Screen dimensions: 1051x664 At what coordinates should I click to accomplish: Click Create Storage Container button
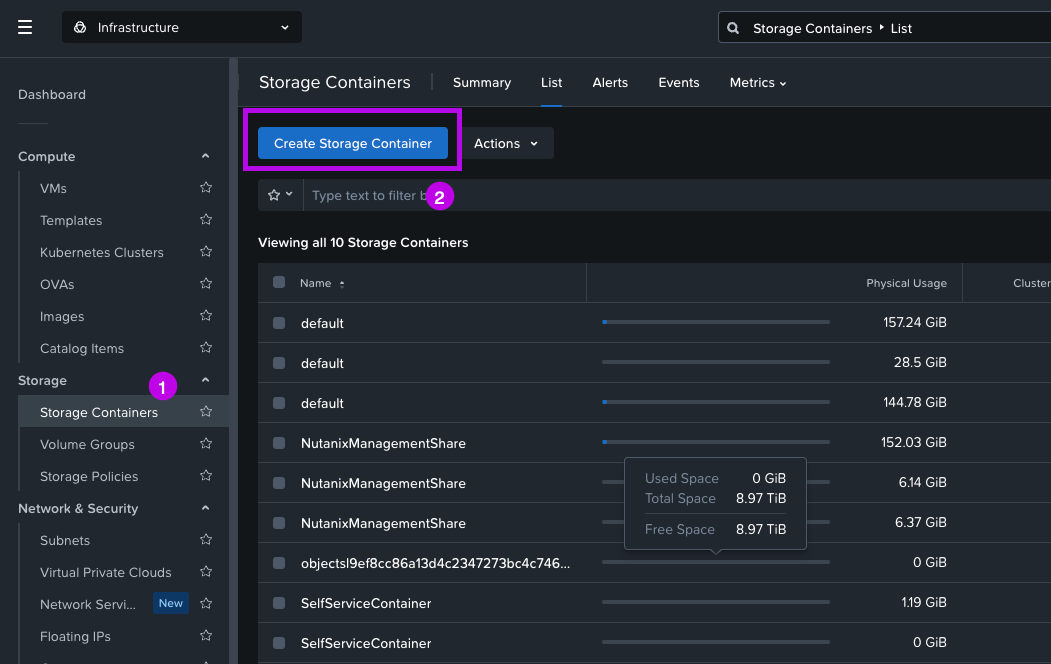tap(353, 143)
